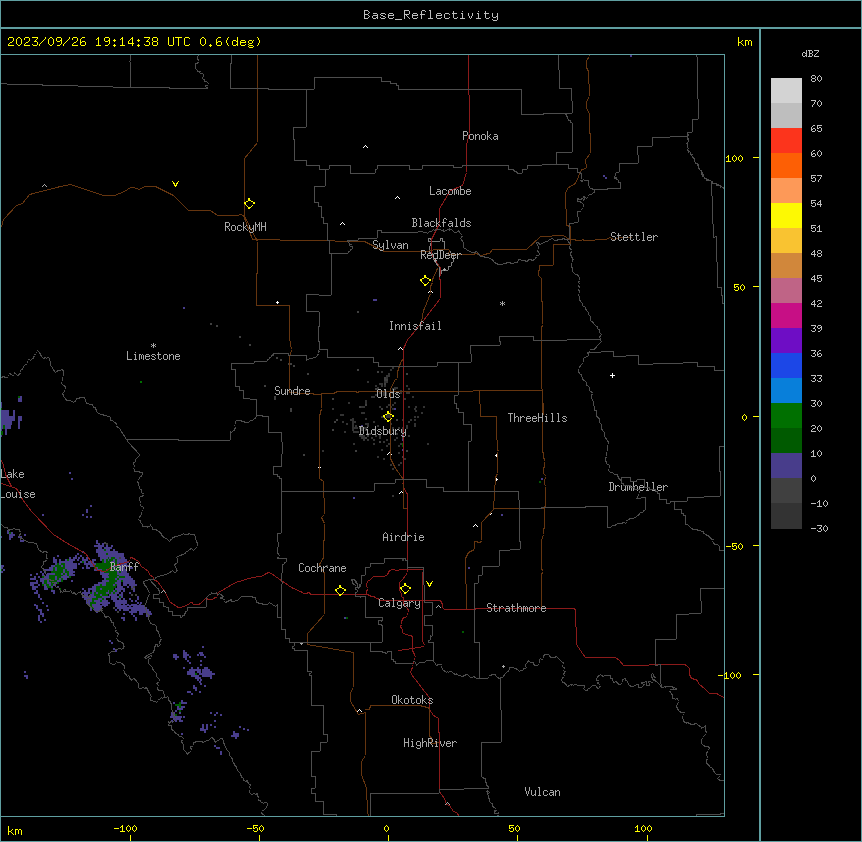862x842 pixels.
Task: Click the Sylvan label
Action: pos(390,245)
